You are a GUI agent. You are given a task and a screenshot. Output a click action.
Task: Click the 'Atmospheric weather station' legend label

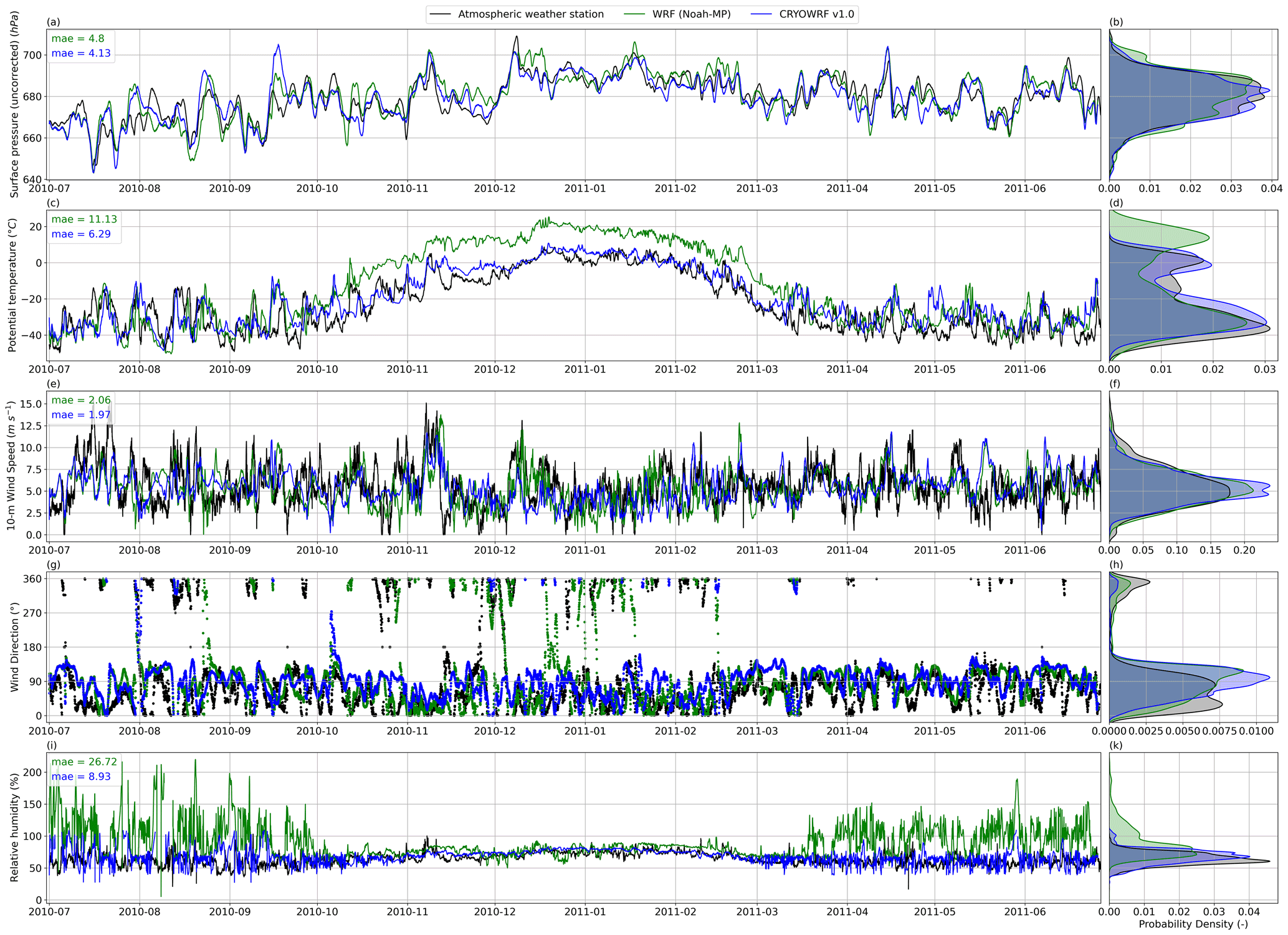coord(531,14)
